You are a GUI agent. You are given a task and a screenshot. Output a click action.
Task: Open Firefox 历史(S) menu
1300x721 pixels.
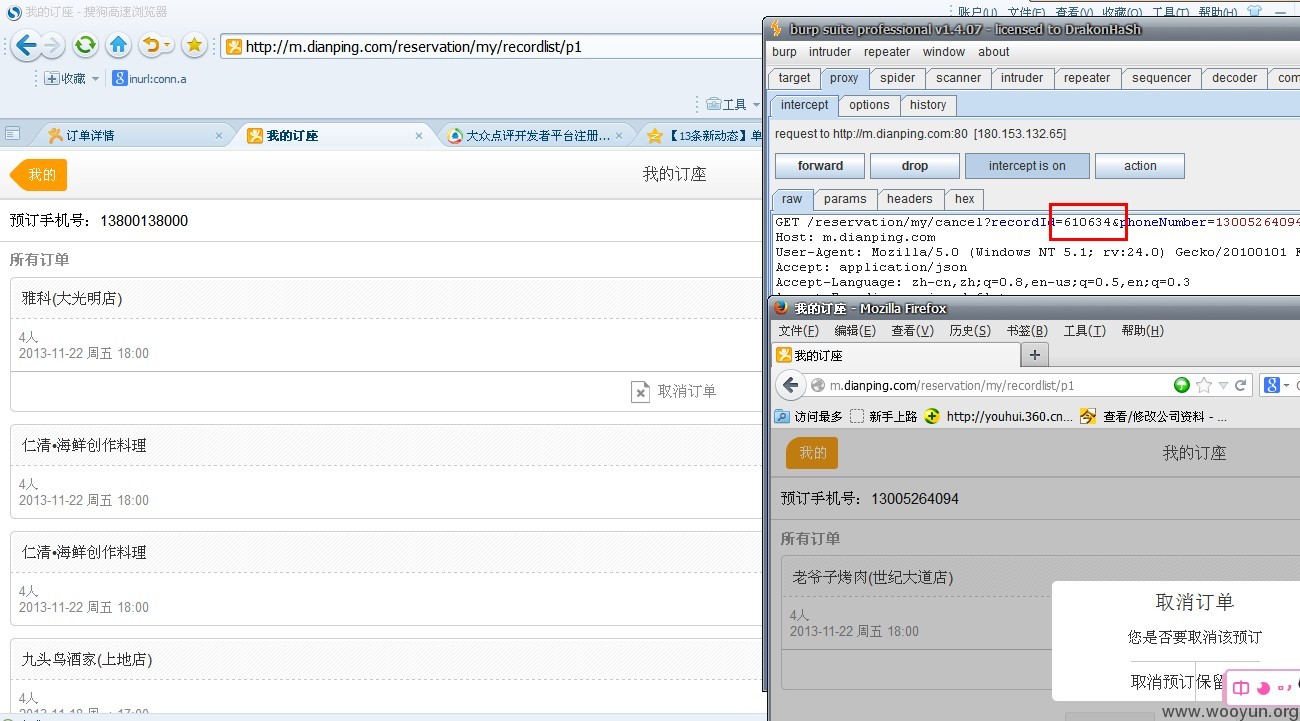coord(970,331)
